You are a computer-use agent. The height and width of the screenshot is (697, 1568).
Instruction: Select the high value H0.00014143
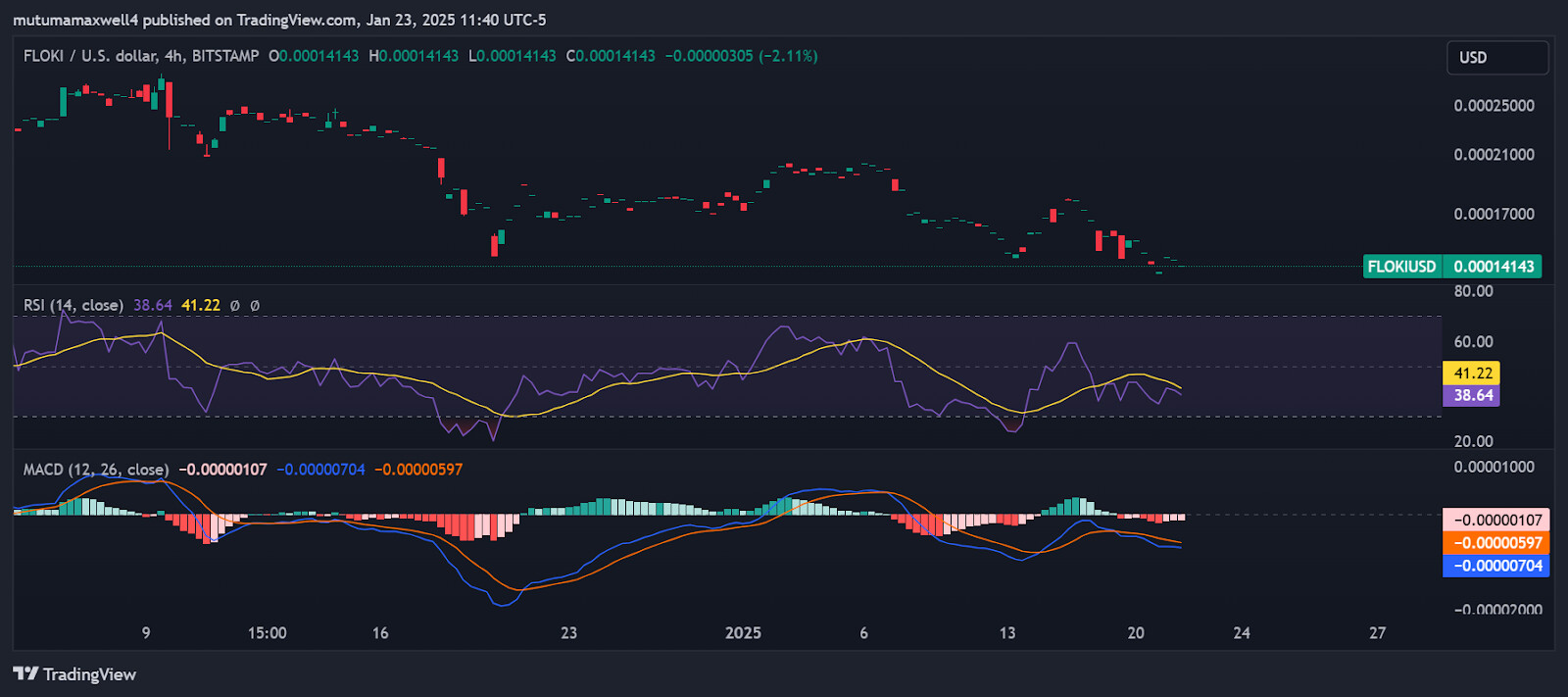[414, 56]
